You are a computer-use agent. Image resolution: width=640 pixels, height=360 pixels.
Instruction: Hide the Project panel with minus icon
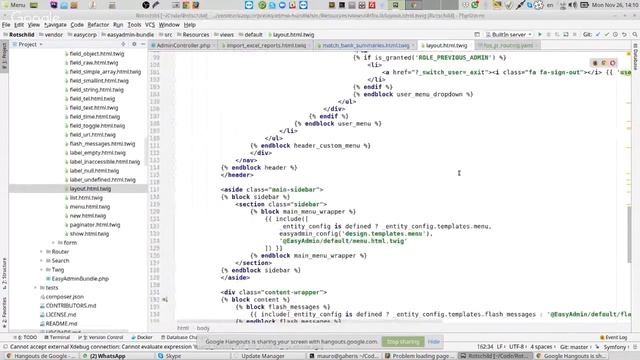[x=143, y=44]
